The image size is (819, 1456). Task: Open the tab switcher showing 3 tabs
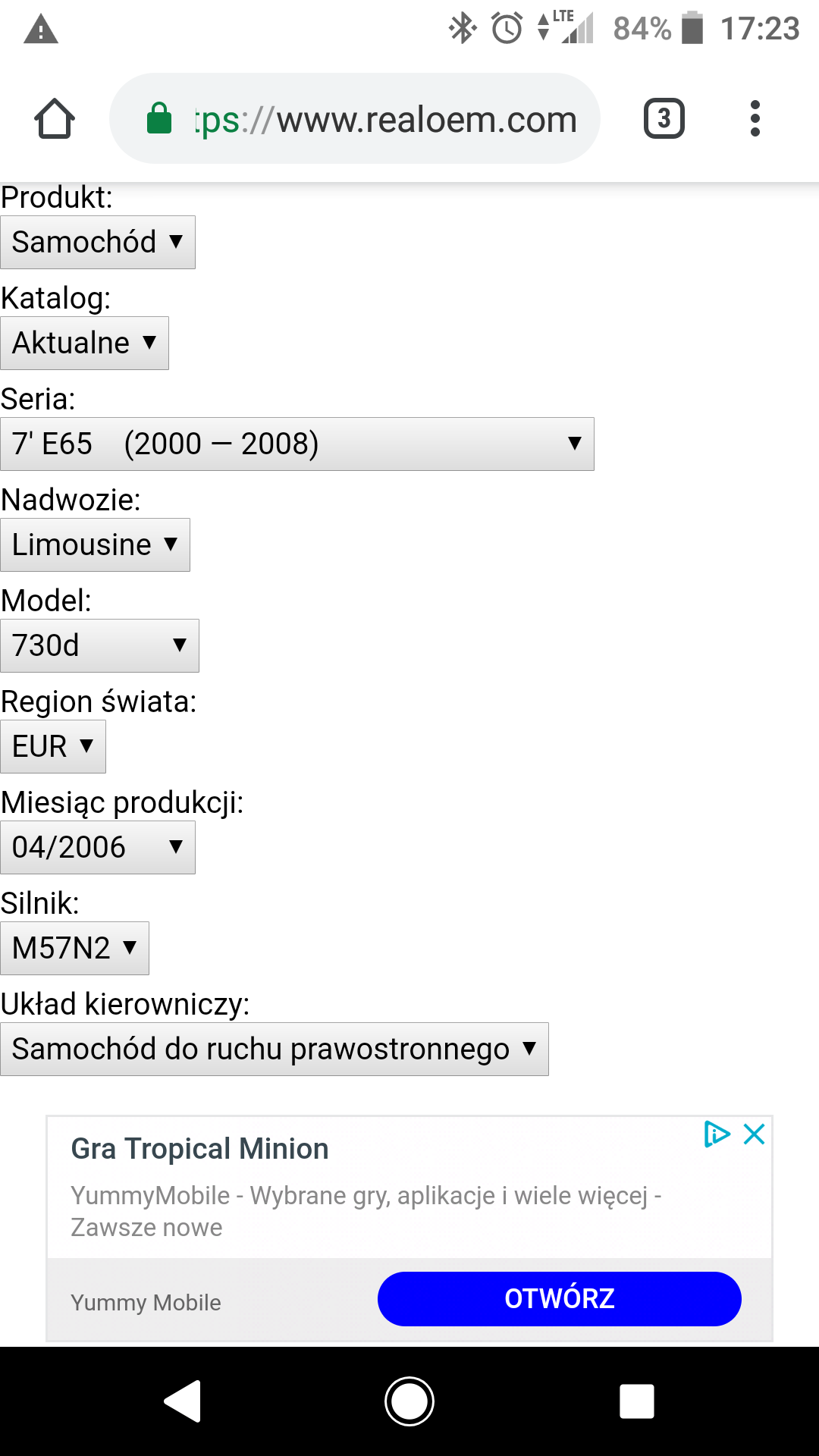tap(664, 119)
